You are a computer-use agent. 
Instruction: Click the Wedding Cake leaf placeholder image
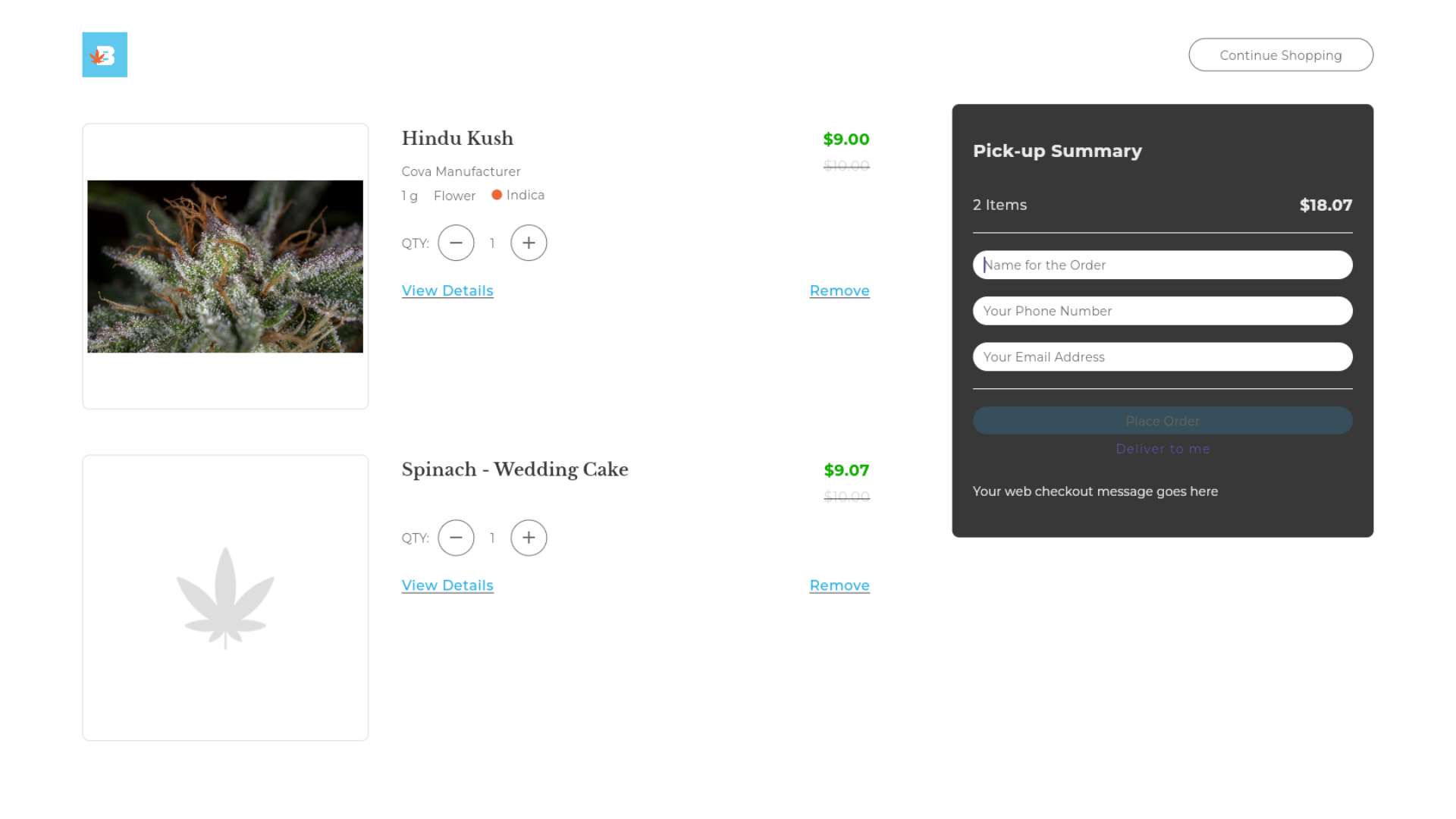[x=225, y=598]
